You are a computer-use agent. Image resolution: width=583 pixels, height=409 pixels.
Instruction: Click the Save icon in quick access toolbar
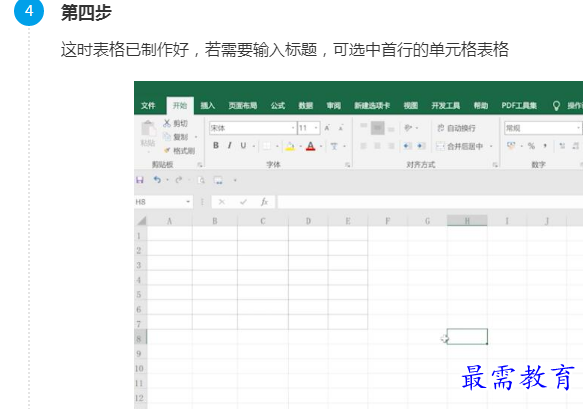pyautogui.click(x=140, y=180)
